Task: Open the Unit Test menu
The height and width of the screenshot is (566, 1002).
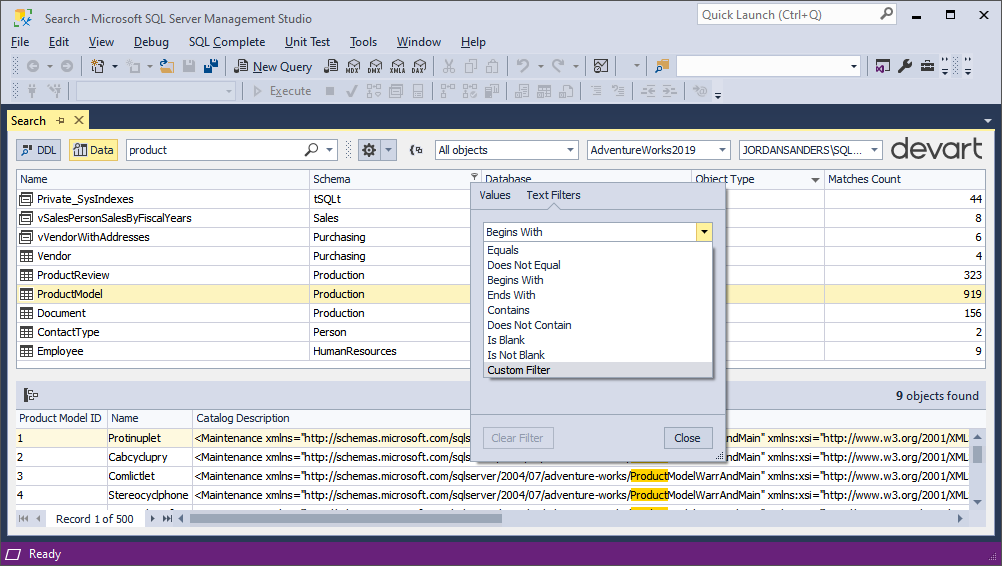Action: click(307, 42)
